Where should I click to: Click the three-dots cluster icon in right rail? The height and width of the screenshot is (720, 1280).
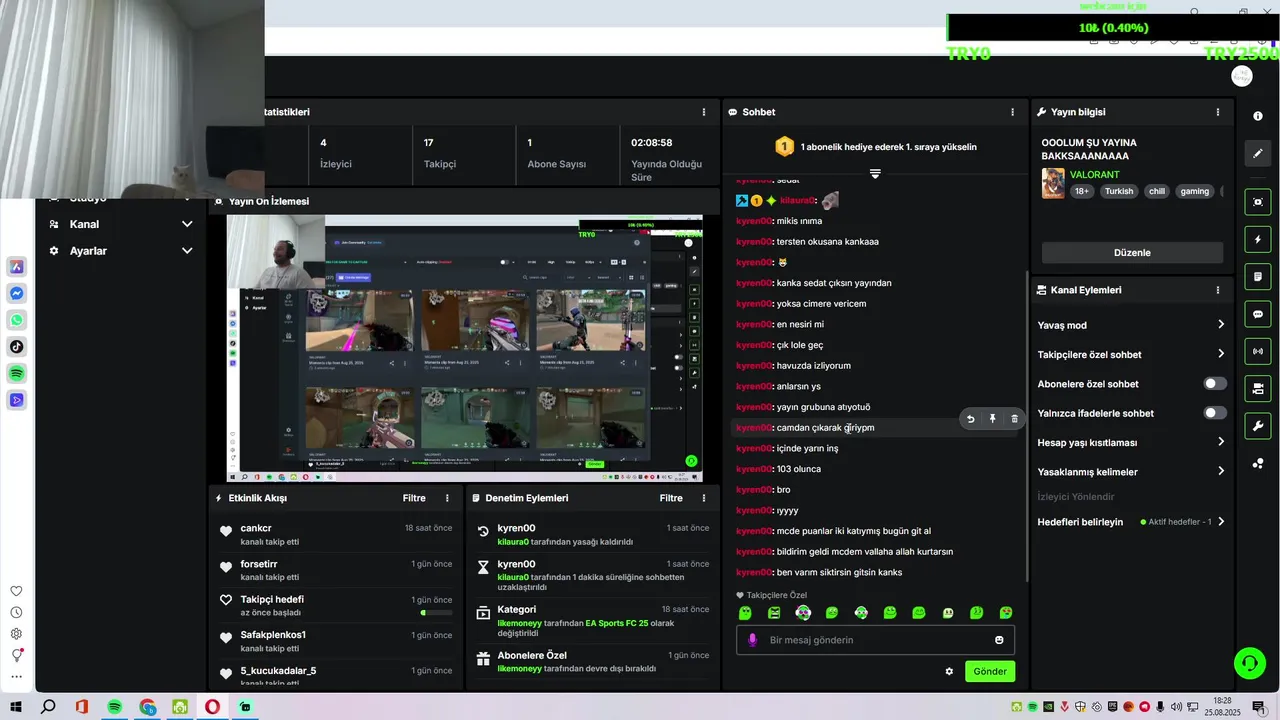click(x=1258, y=463)
